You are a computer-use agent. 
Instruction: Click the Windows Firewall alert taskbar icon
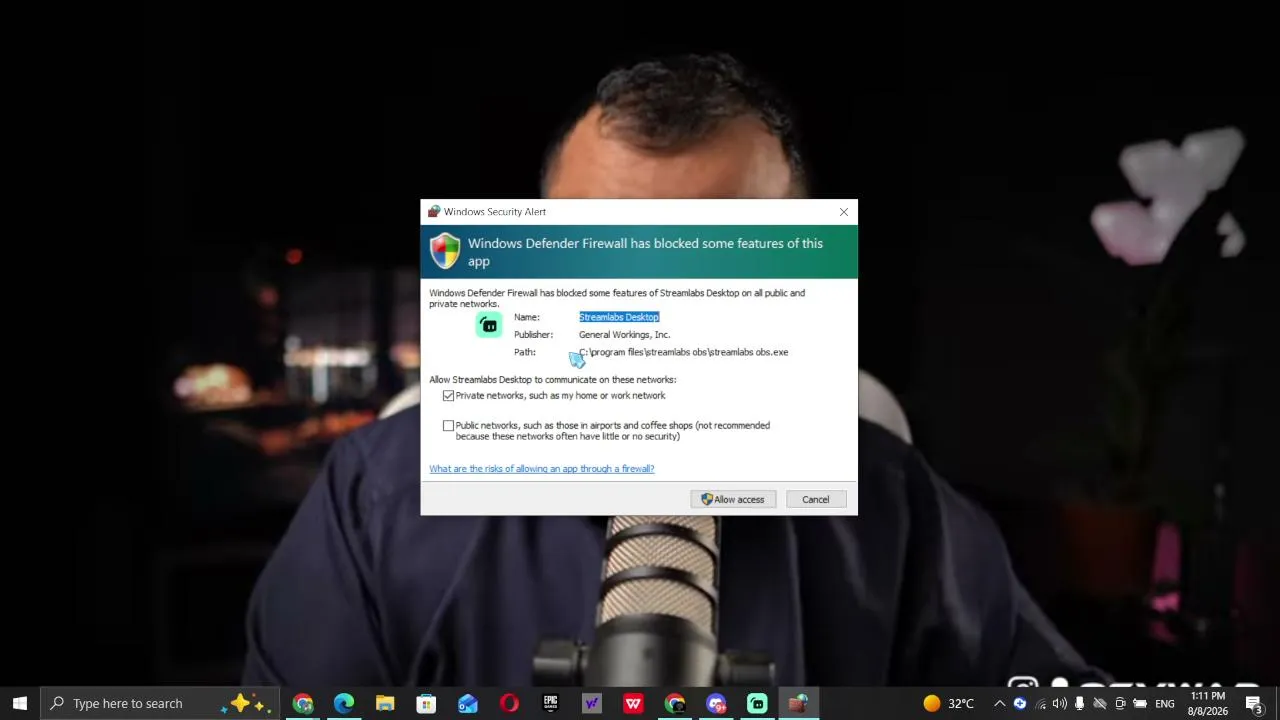pos(798,703)
